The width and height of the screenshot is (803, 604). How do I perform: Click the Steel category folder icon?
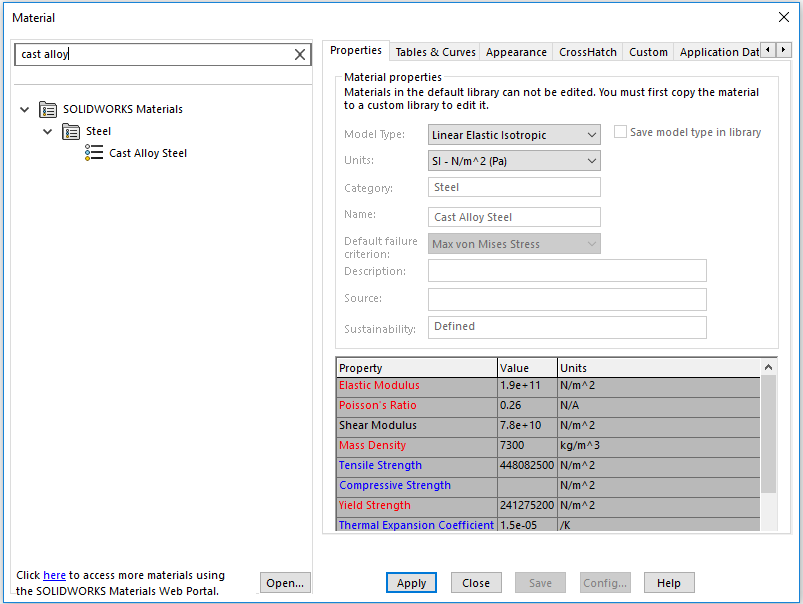(x=71, y=131)
